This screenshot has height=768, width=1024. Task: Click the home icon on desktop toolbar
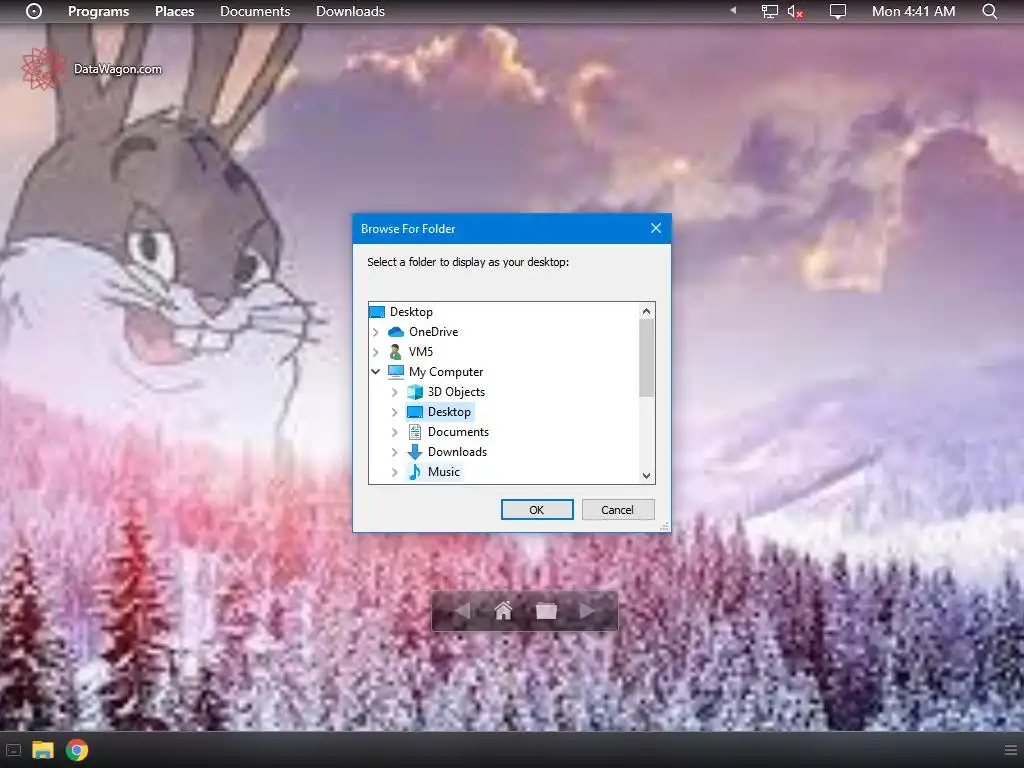point(503,611)
